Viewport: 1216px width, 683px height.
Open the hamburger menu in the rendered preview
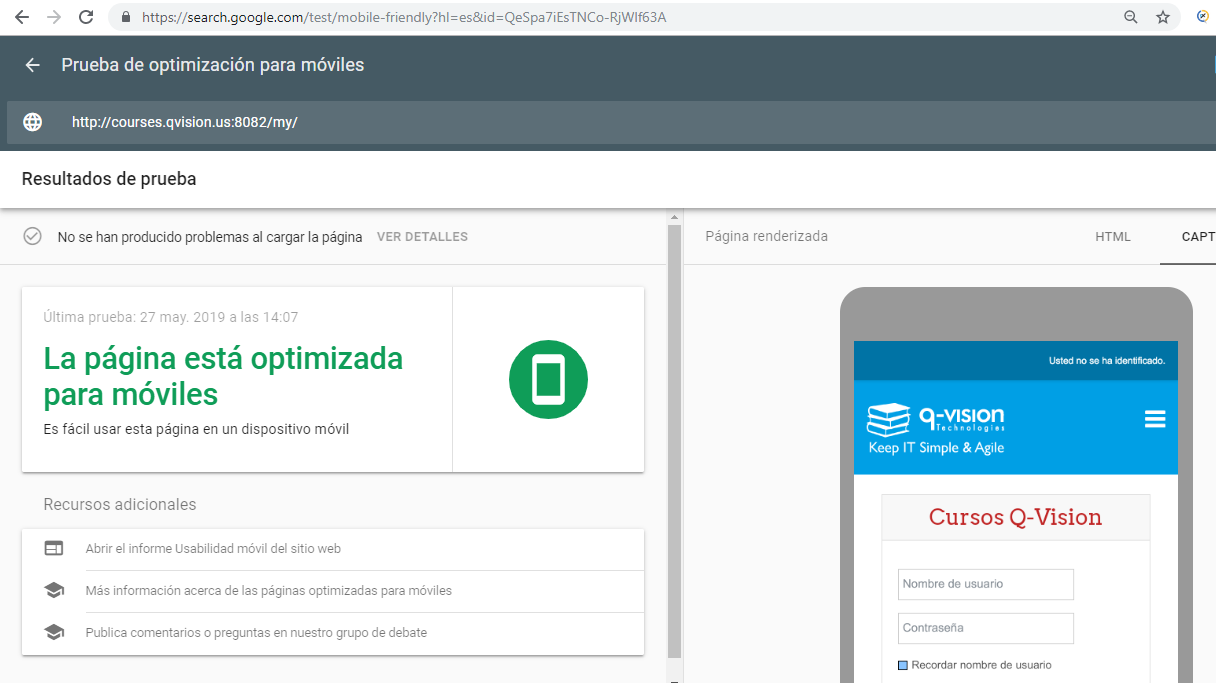[x=1155, y=419]
